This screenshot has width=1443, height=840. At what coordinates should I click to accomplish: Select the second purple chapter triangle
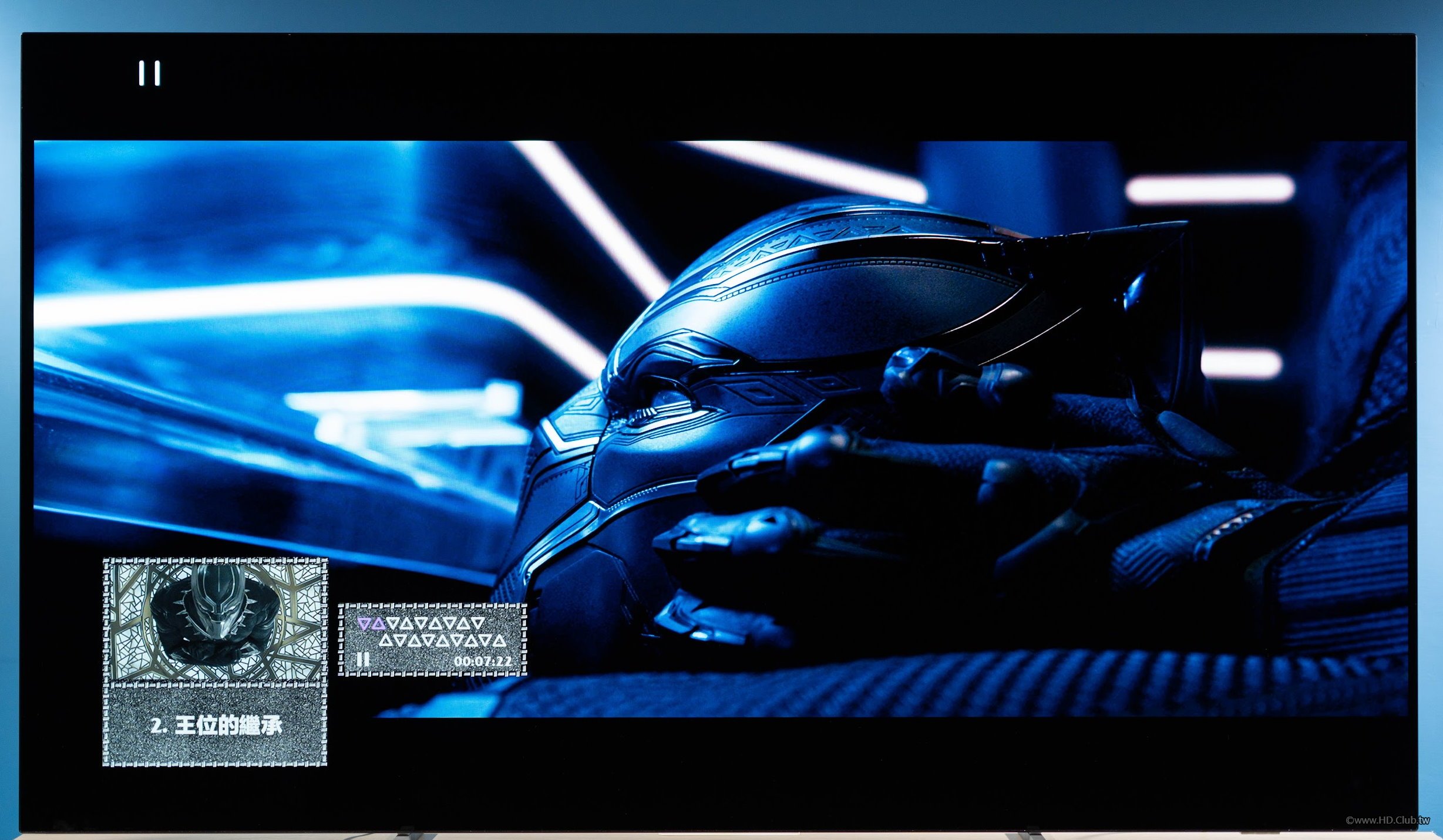click(379, 623)
